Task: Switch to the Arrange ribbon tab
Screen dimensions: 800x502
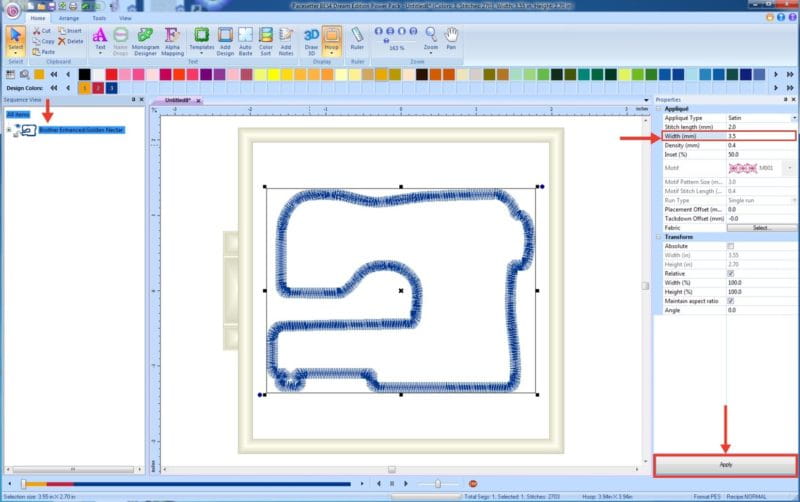Action: 69,18
